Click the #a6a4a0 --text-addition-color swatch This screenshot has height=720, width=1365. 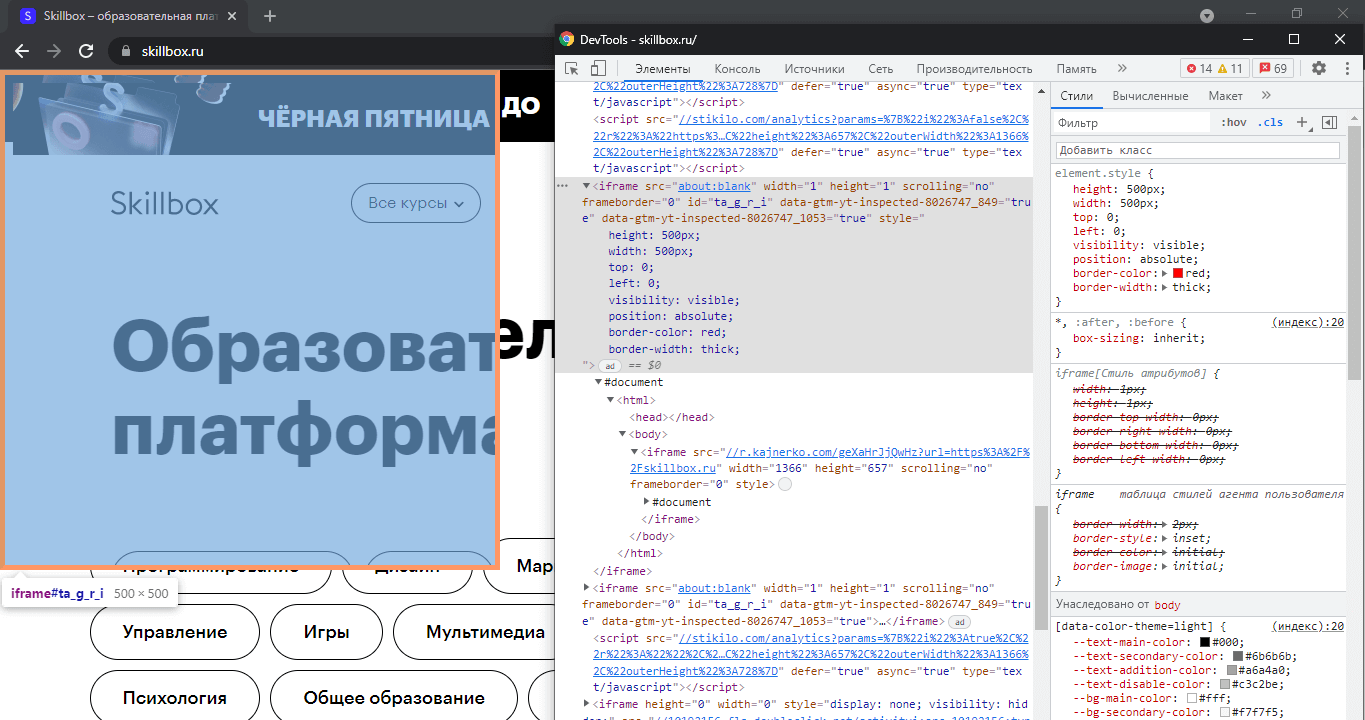(x=1232, y=670)
